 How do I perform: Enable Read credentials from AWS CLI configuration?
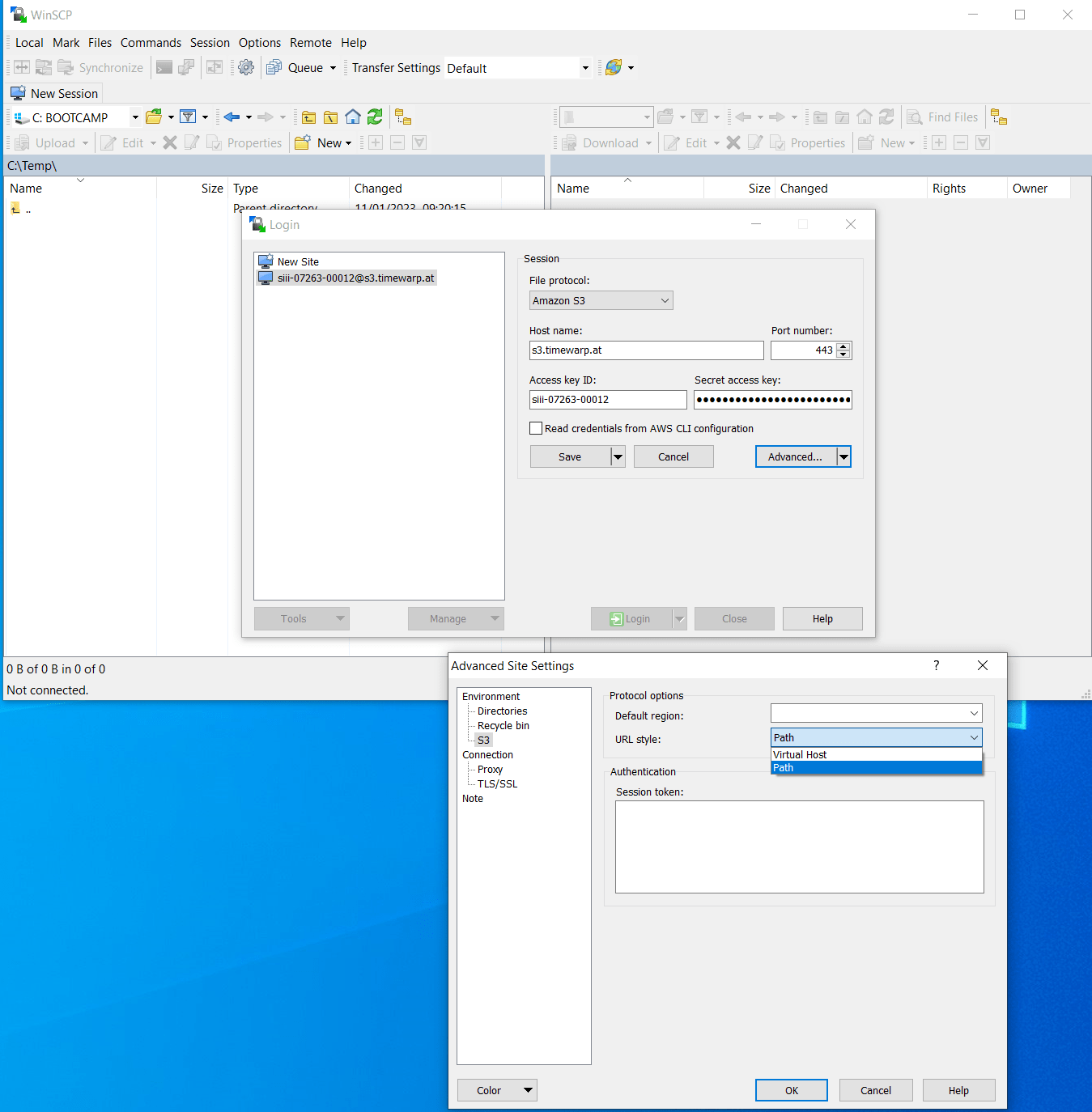point(536,428)
